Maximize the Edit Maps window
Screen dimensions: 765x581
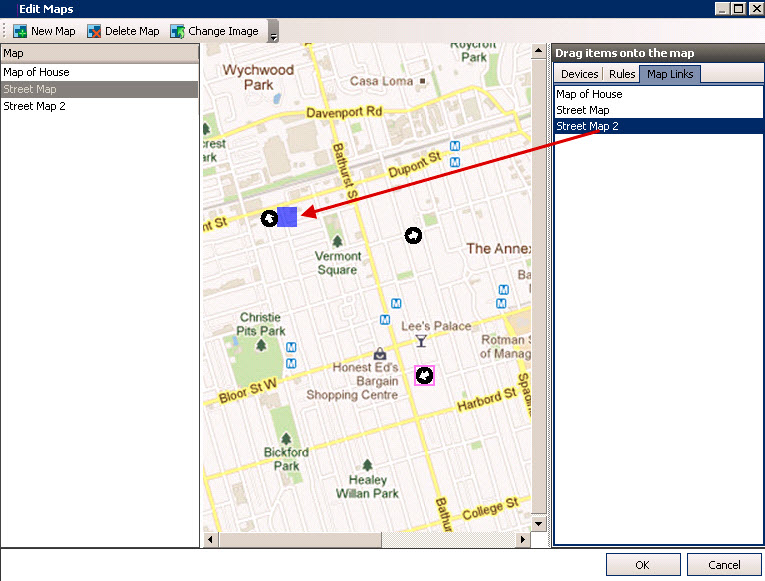pyautogui.click(x=739, y=9)
